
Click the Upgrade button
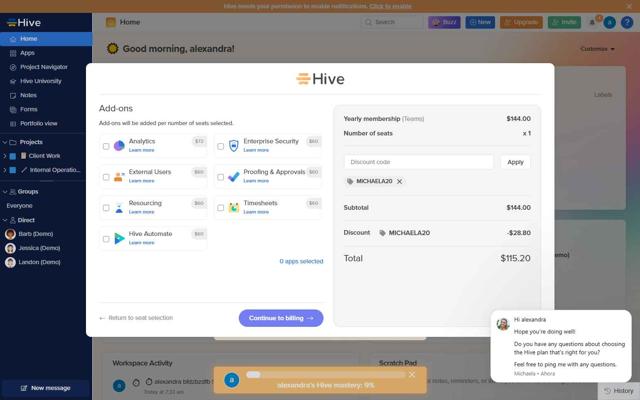pos(521,22)
